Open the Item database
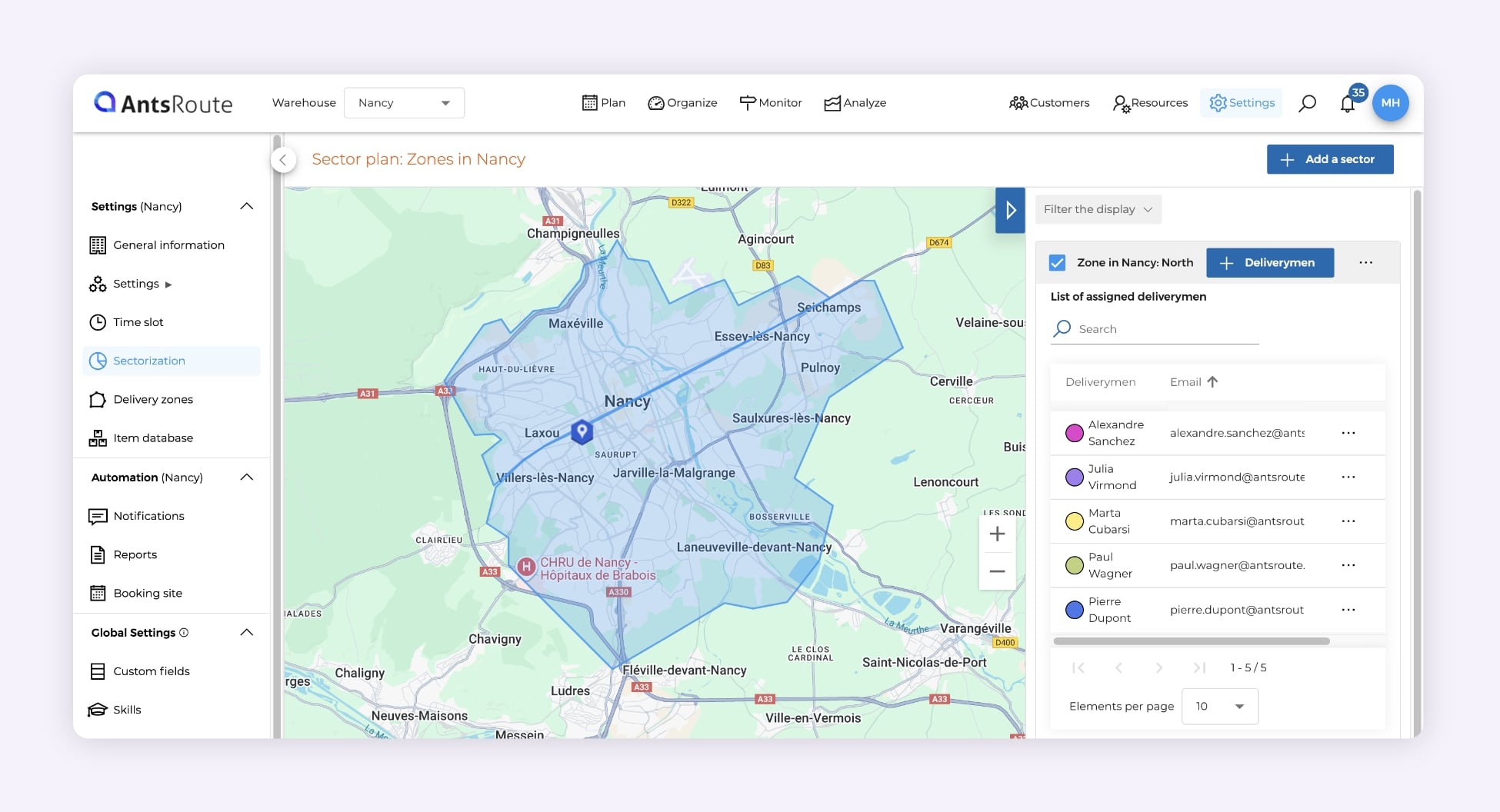Viewport: 1500px width, 812px height. tap(98, 438)
